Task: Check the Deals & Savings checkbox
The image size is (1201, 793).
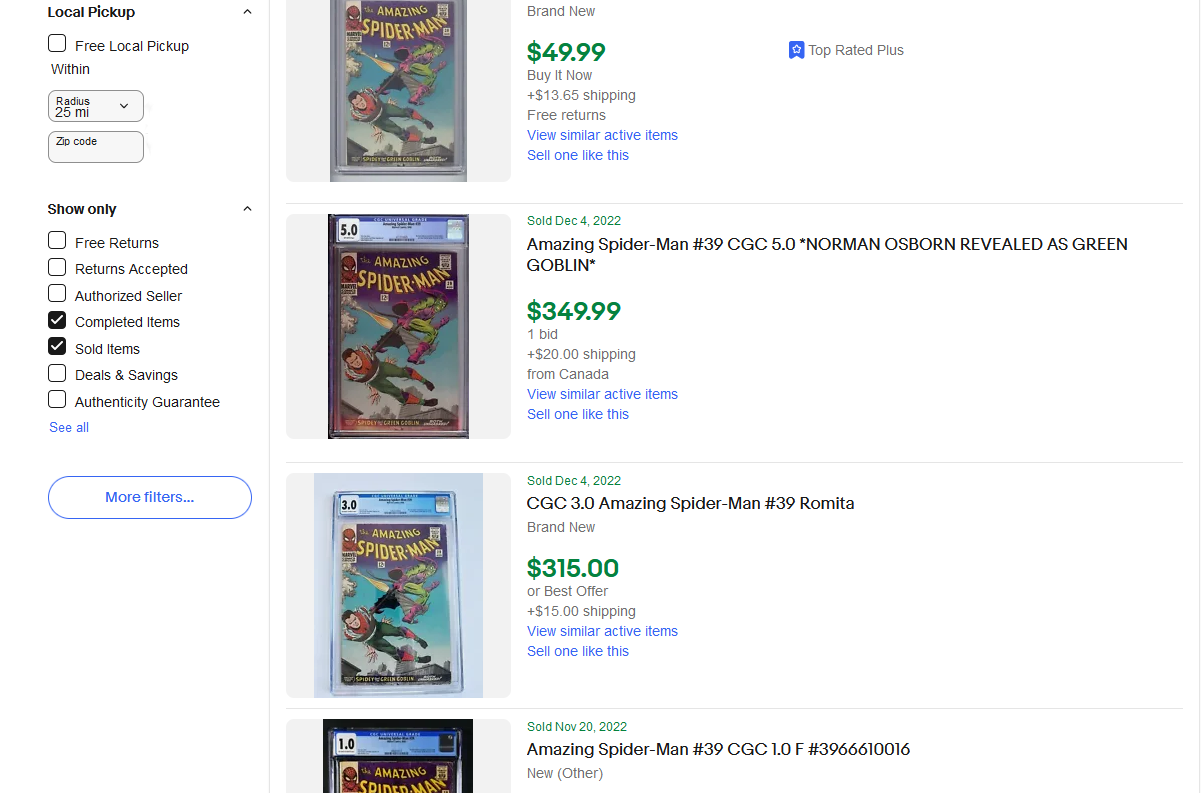Action: (x=58, y=374)
